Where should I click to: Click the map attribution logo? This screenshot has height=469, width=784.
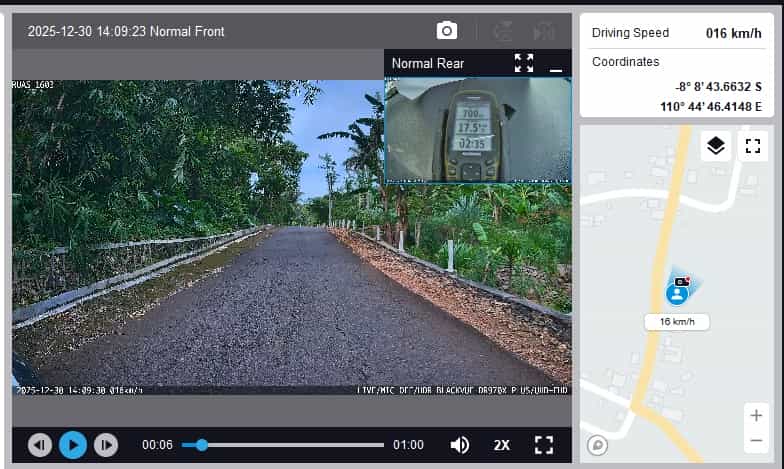click(598, 446)
